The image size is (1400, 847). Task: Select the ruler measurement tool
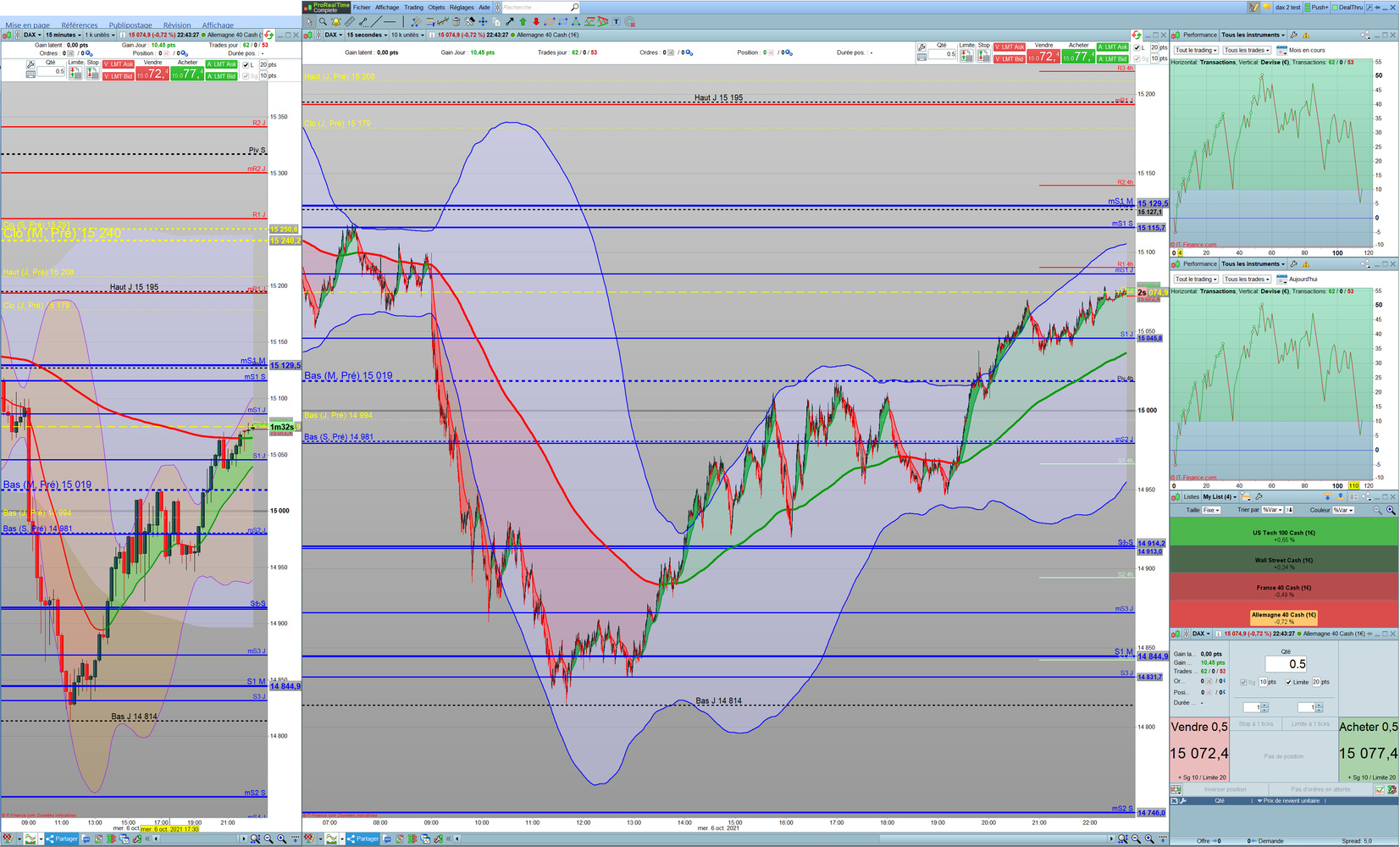click(350, 22)
